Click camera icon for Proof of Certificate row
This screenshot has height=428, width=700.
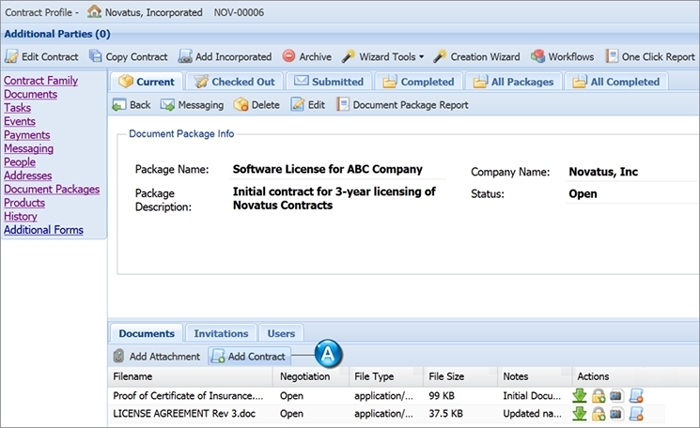617,396
